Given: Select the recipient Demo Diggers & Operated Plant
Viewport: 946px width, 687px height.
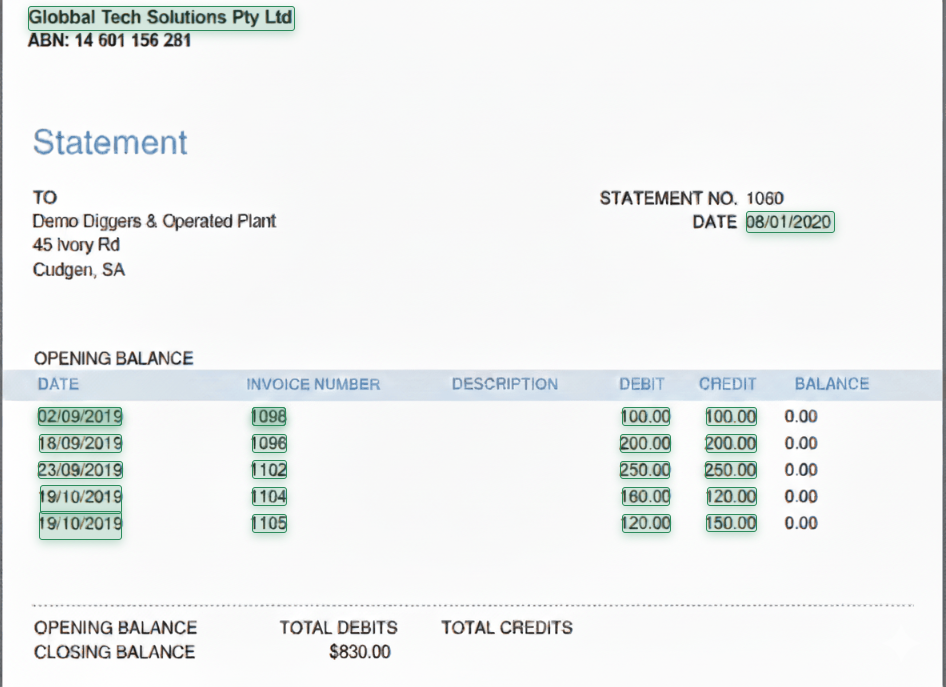Looking at the screenshot, I should [154, 221].
